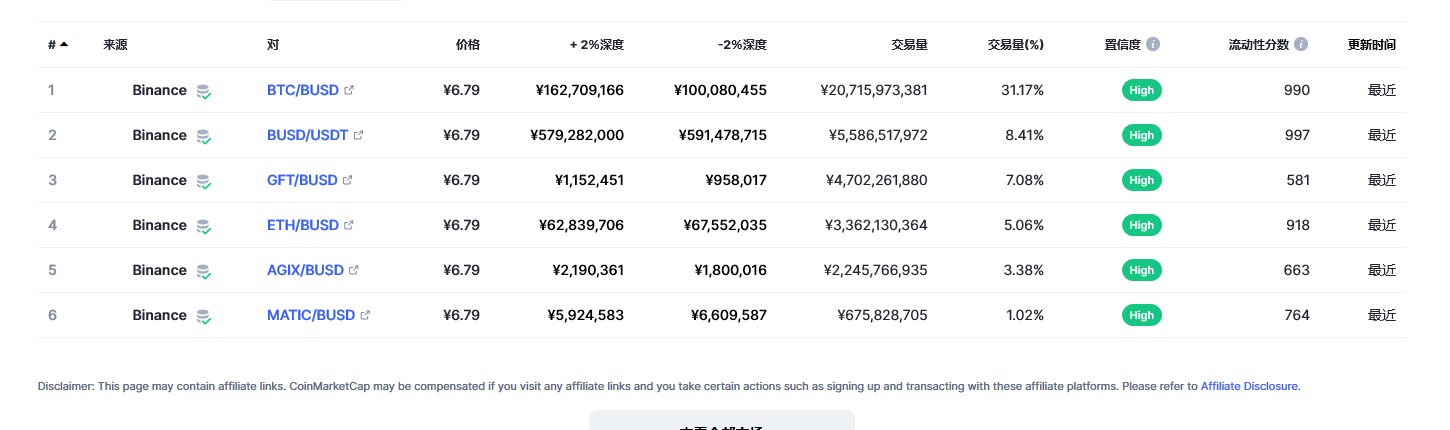Viewport: 1450px width, 430px height.
Task: Open the GFT/BUSD trading pair link
Action: (302, 180)
